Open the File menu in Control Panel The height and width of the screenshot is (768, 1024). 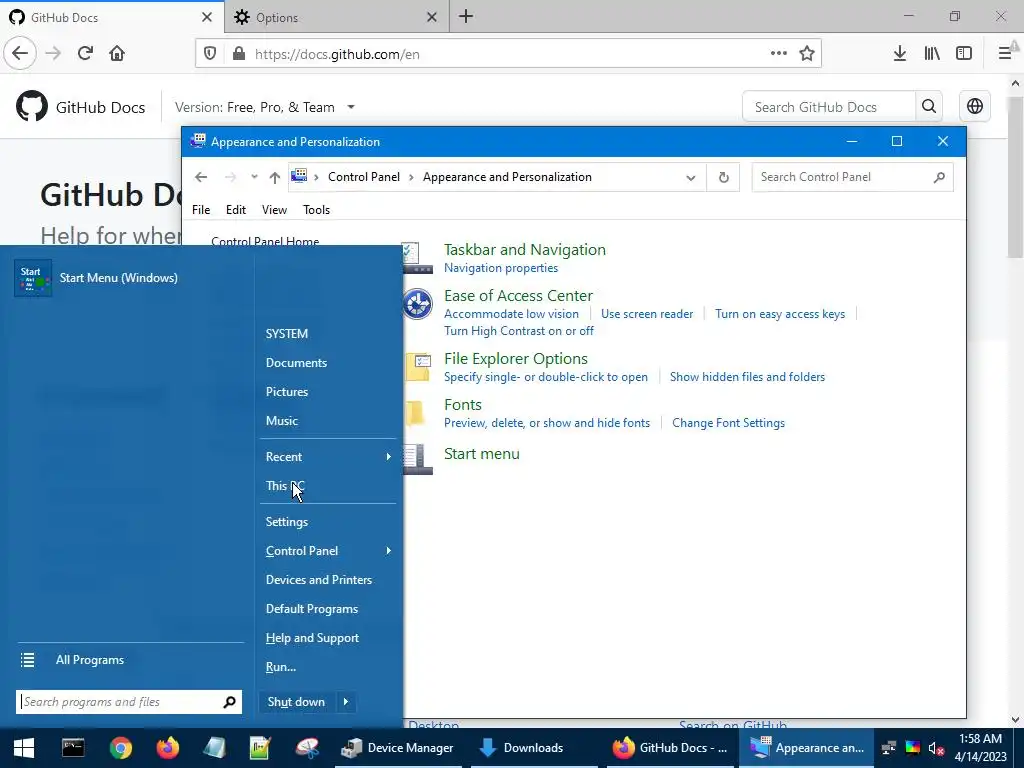tap(201, 210)
